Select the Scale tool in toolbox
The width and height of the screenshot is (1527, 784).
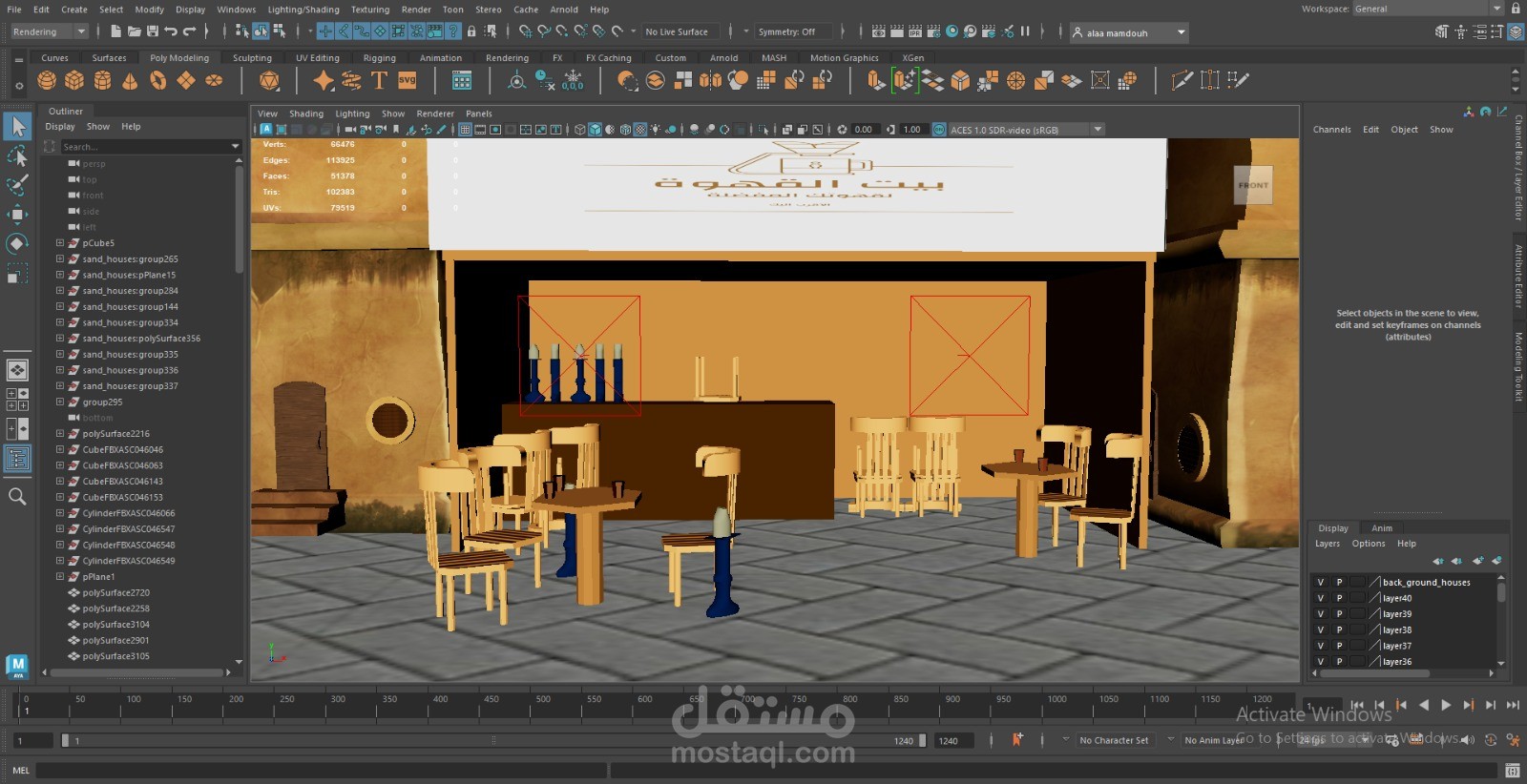[17, 275]
